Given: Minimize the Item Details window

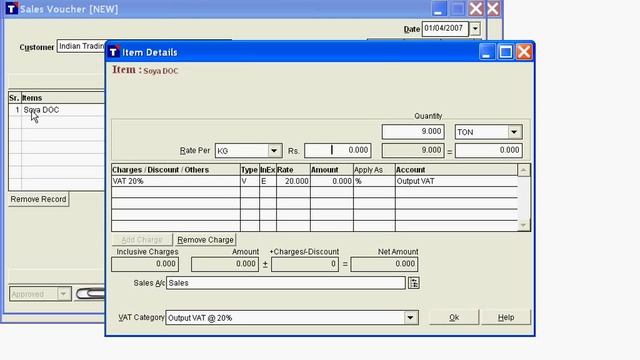Looking at the screenshot, I should (x=487, y=52).
